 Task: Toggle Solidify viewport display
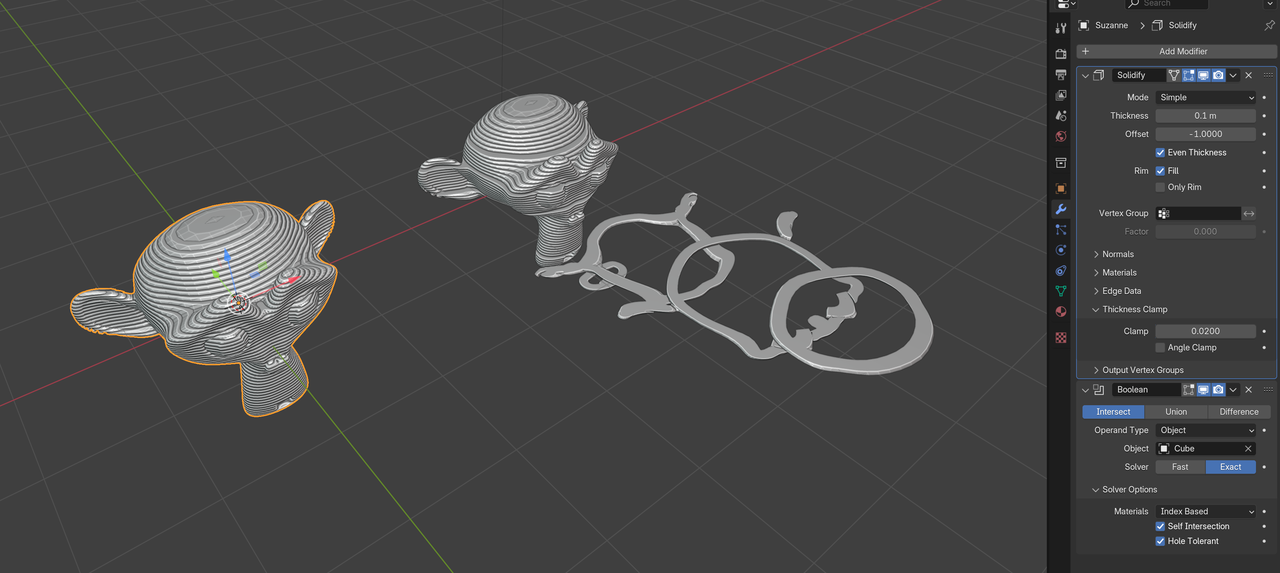tap(1204, 75)
